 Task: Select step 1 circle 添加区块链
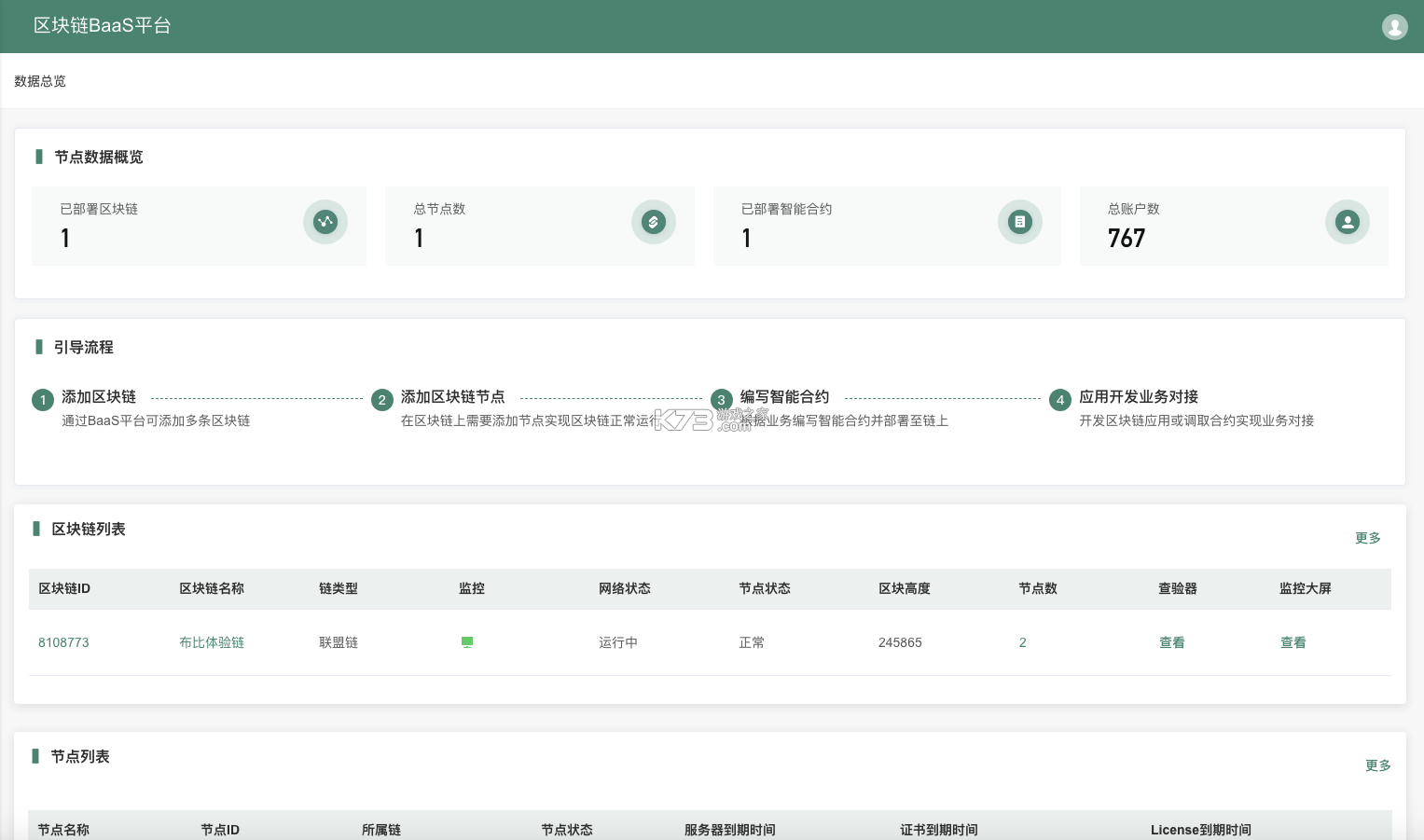[43, 400]
